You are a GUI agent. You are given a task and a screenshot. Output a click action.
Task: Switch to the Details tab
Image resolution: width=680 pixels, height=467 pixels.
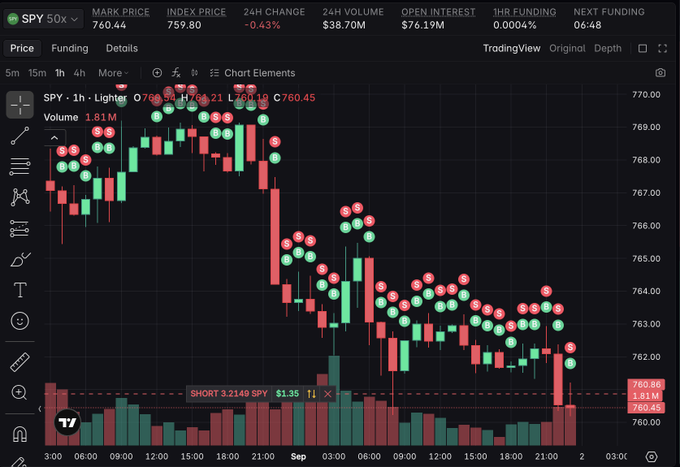(x=122, y=48)
